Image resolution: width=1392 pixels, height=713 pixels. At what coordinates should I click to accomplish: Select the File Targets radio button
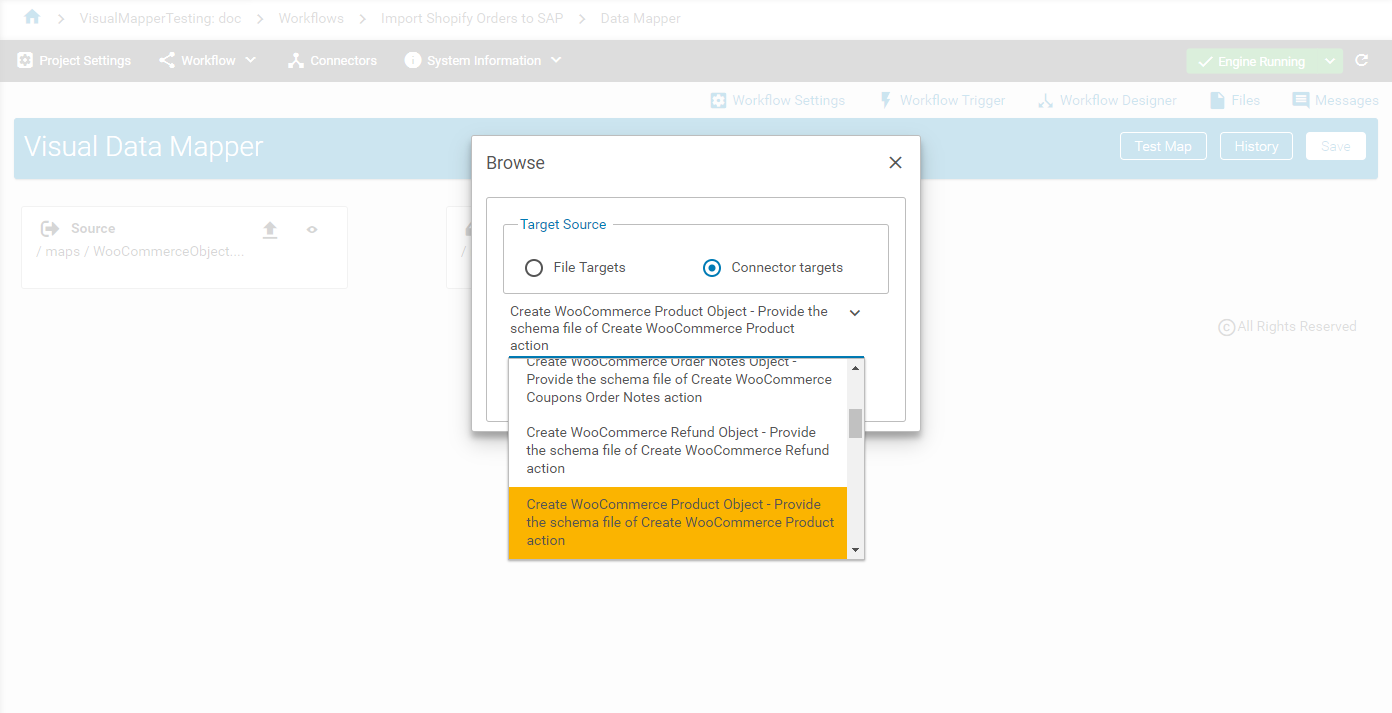point(534,268)
